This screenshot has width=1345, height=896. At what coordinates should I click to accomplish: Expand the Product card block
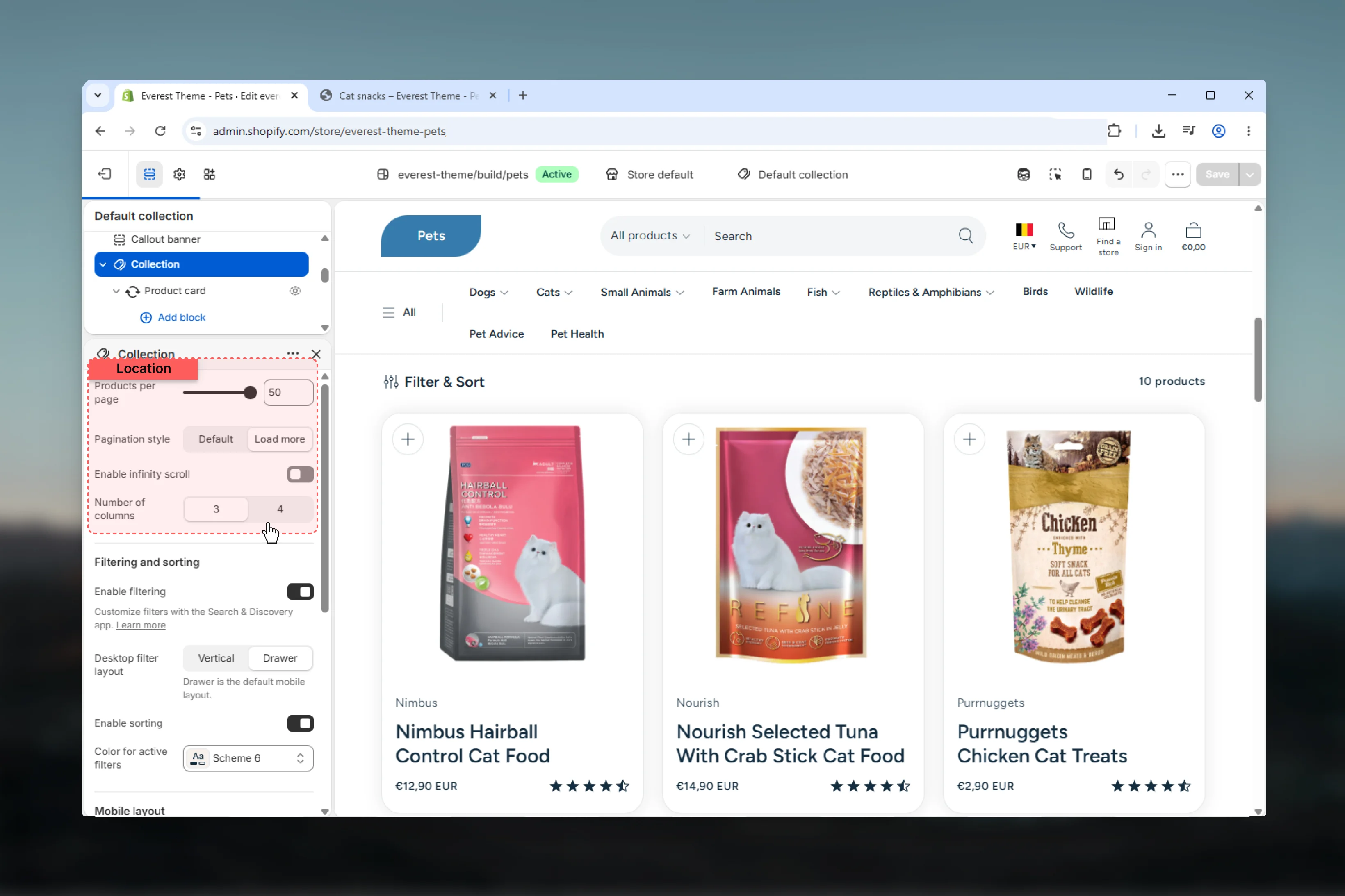point(116,291)
